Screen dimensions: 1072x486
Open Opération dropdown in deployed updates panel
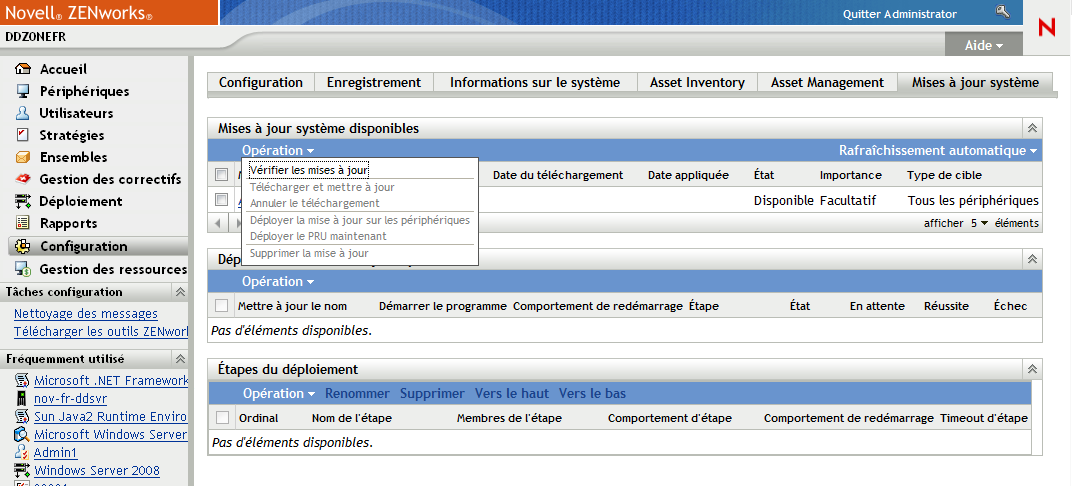[278, 282]
